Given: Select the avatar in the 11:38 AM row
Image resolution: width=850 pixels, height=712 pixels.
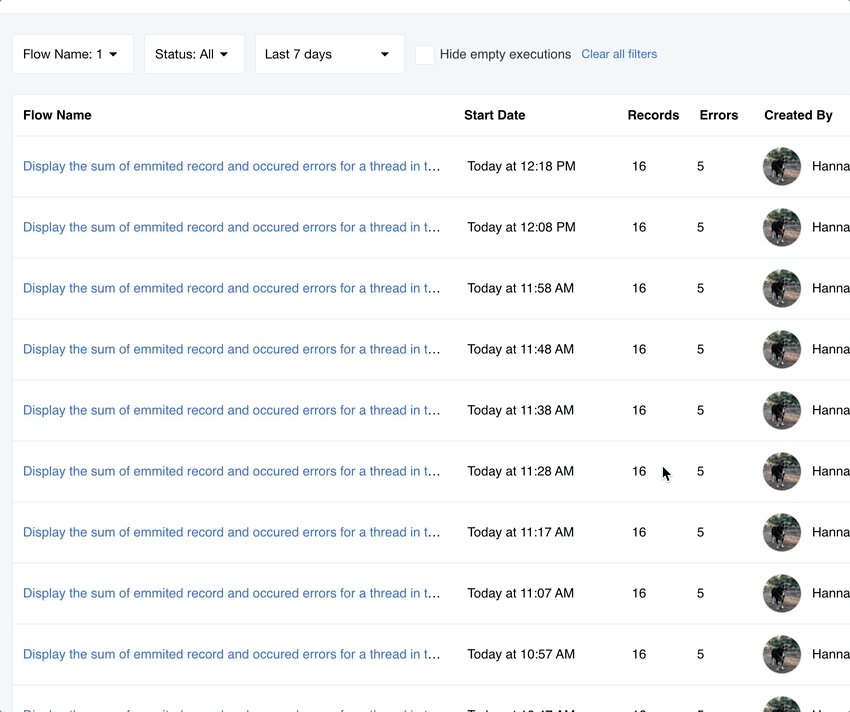Looking at the screenshot, I should [x=781, y=411].
